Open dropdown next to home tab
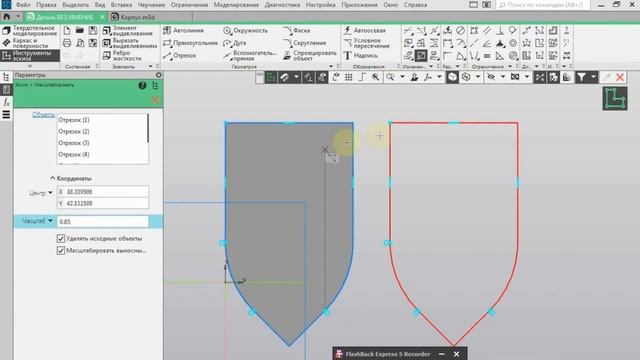 (18, 17)
